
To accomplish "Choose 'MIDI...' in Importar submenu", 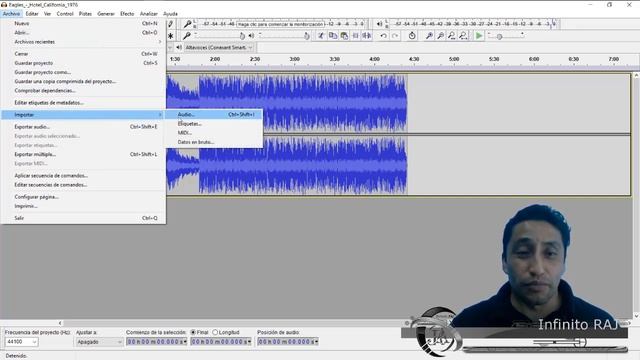I will point(214,133).
